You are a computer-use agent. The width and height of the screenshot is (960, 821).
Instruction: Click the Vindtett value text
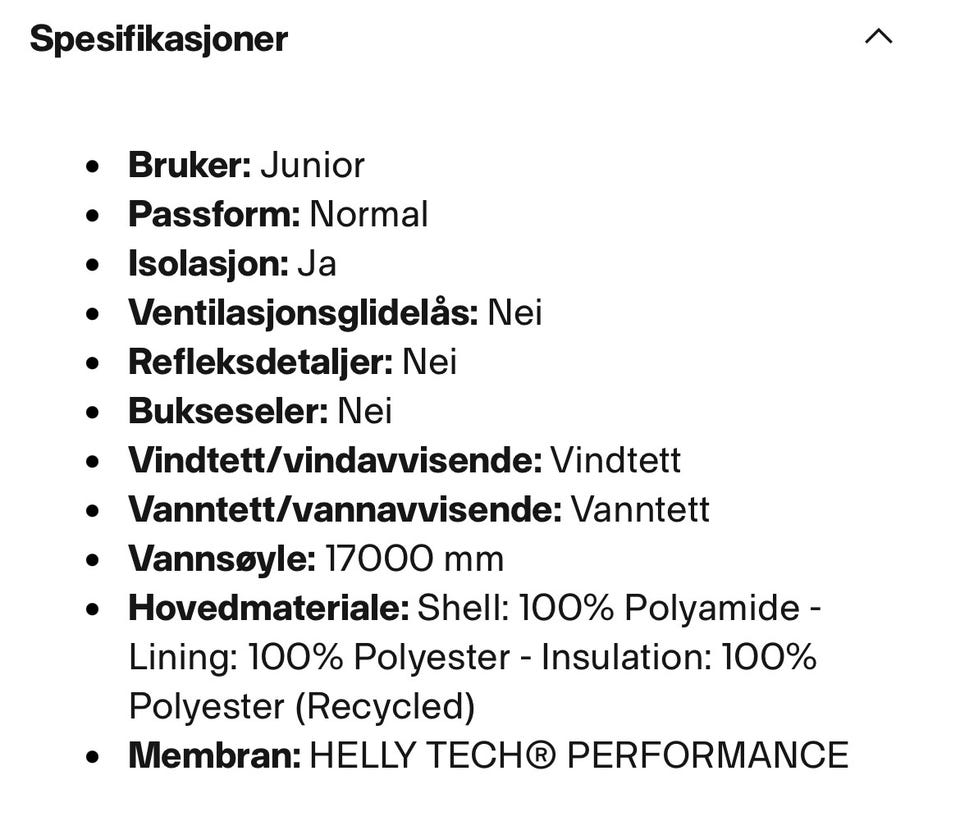(616, 460)
